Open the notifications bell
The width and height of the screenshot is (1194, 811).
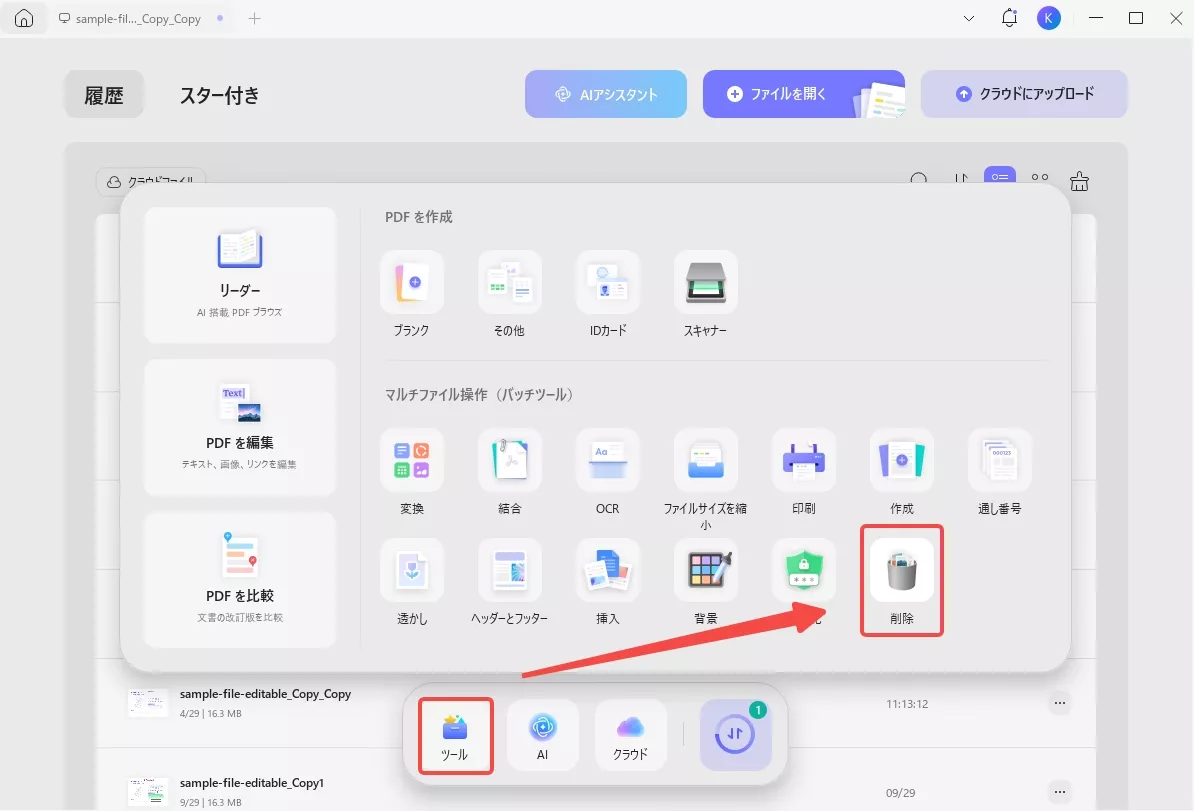coord(1009,18)
